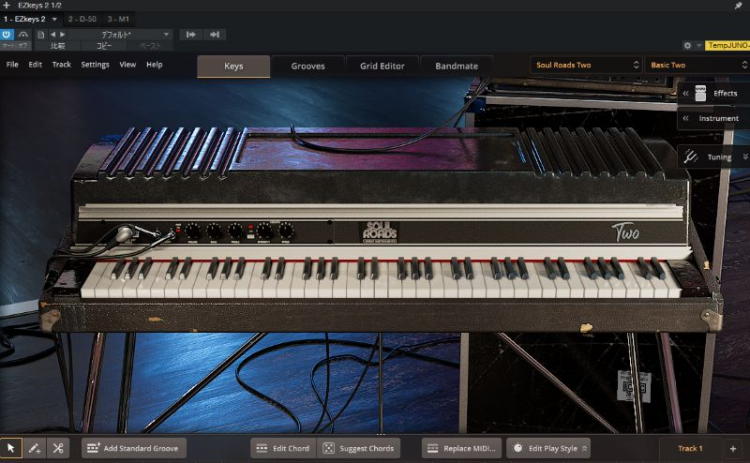Select the scissors cut tool
This screenshot has height=463, width=750.
pyautogui.click(x=58, y=449)
